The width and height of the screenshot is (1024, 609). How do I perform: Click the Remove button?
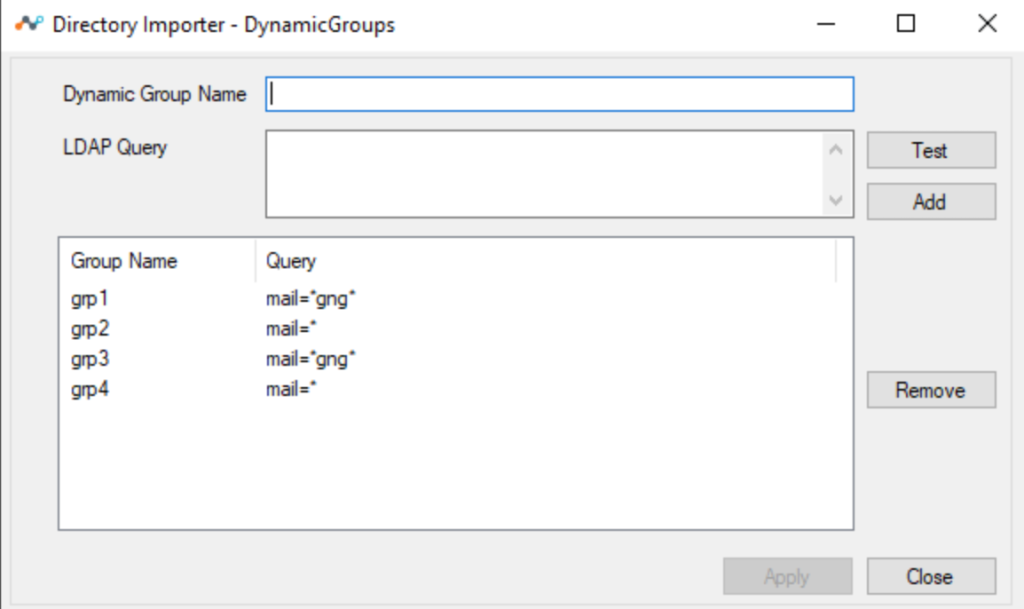[x=931, y=390]
